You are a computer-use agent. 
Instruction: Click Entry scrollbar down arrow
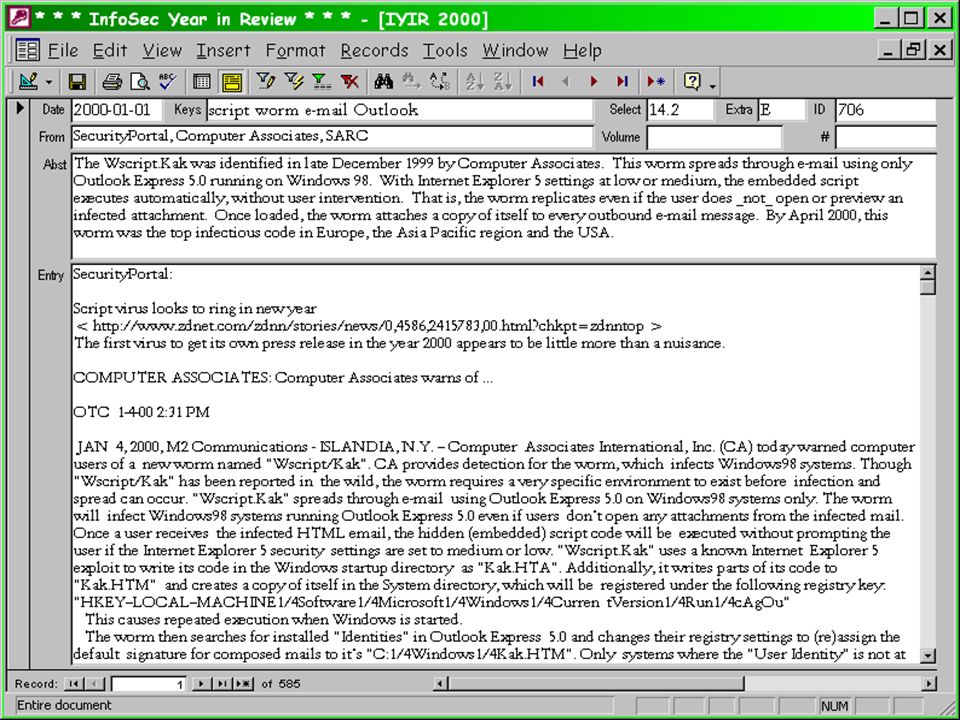tap(928, 656)
